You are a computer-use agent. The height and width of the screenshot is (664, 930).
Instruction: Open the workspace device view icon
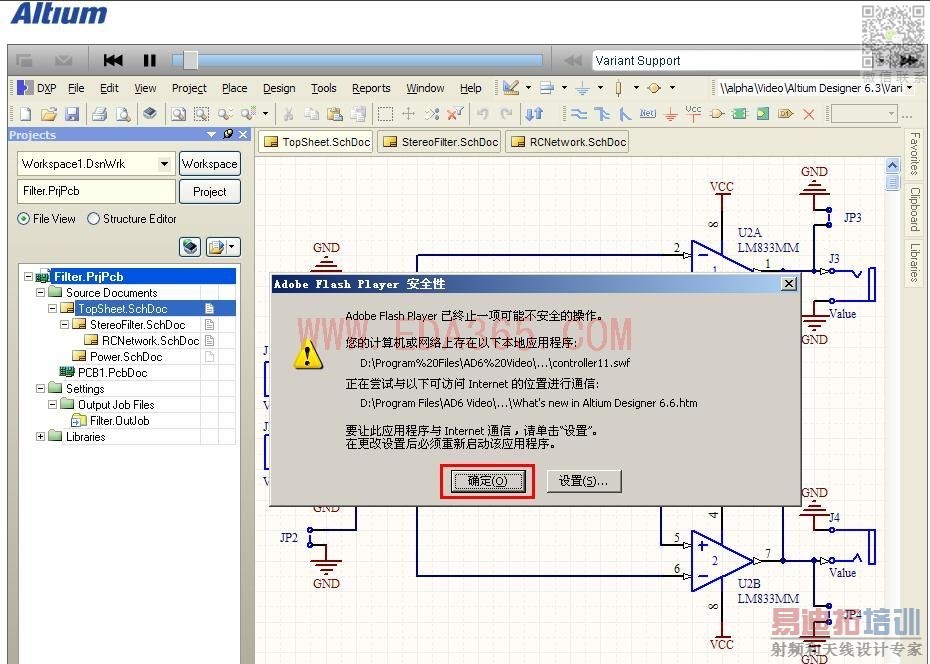pyautogui.click(x=150, y=113)
